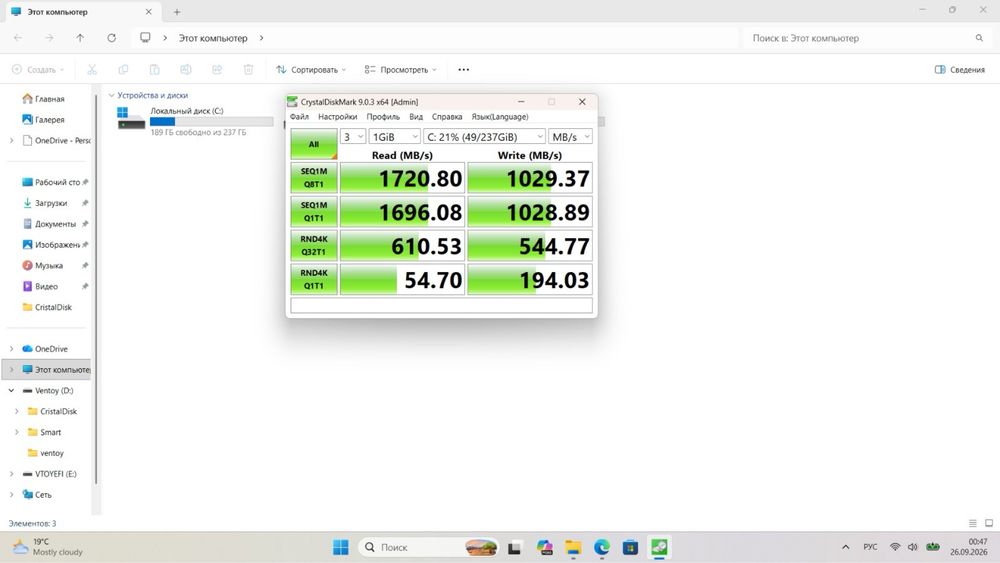This screenshot has width=1000, height=563.
Task: Click the 1720.80 sequential read result
Action: click(402, 178)
